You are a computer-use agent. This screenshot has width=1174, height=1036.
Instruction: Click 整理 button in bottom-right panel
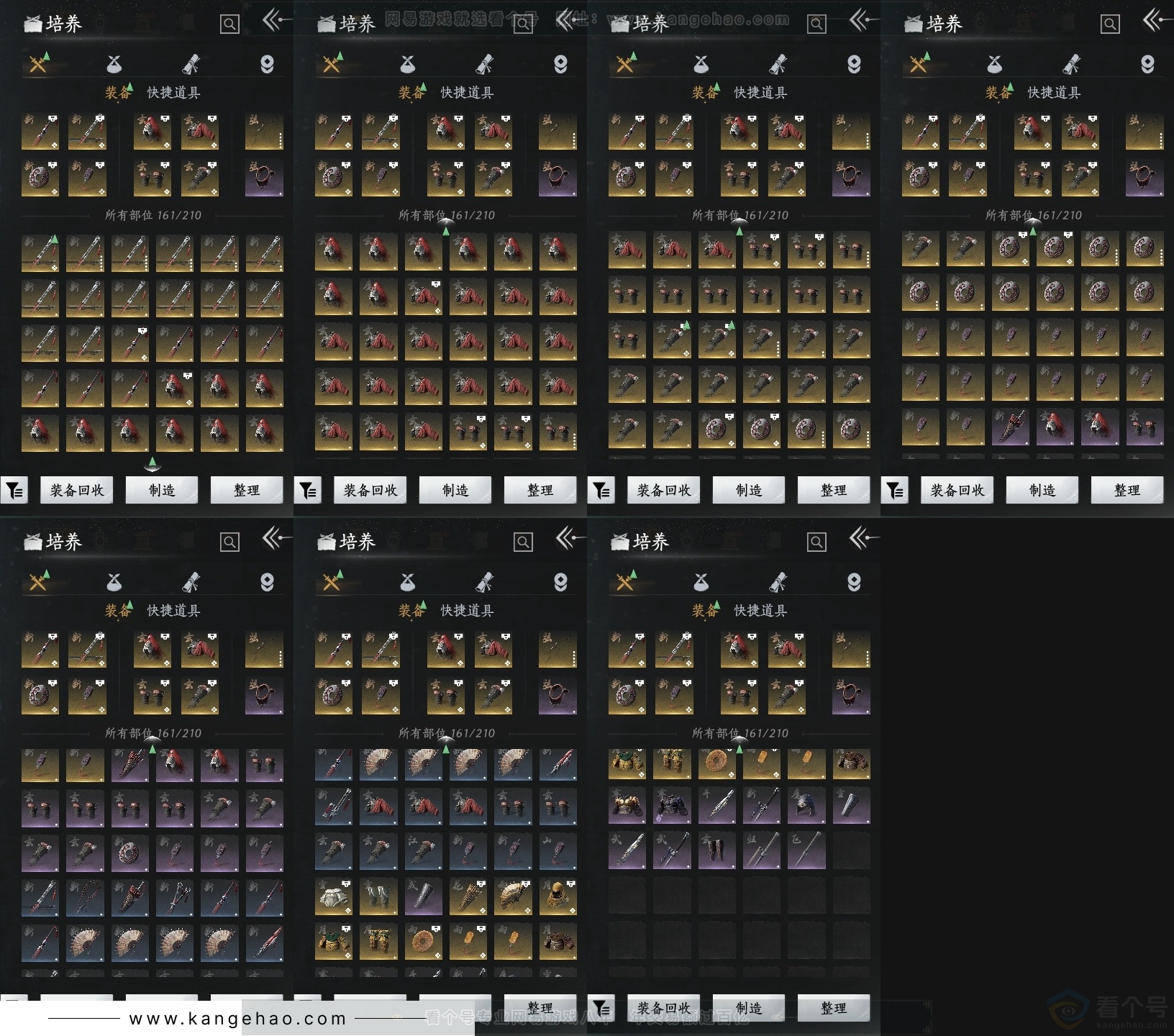pos(834,1009)
